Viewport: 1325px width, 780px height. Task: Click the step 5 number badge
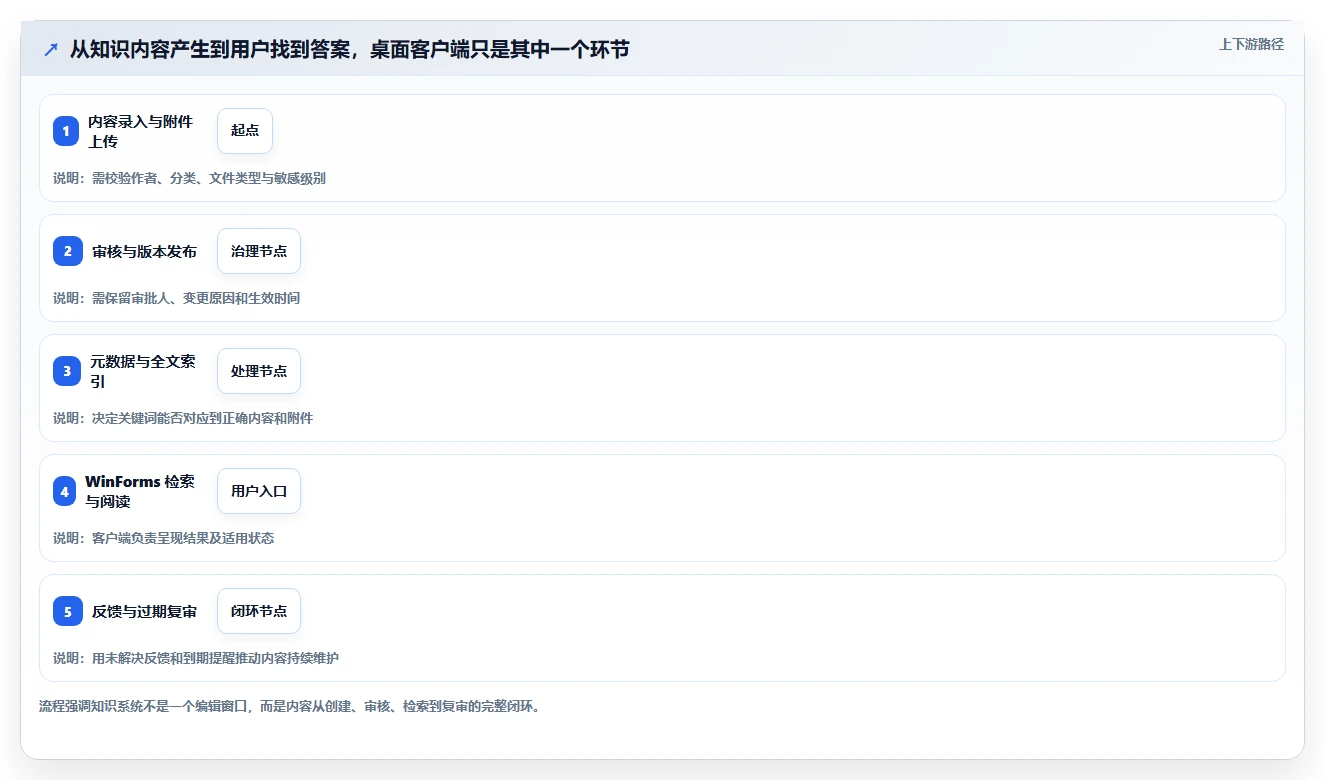(68, 611)
